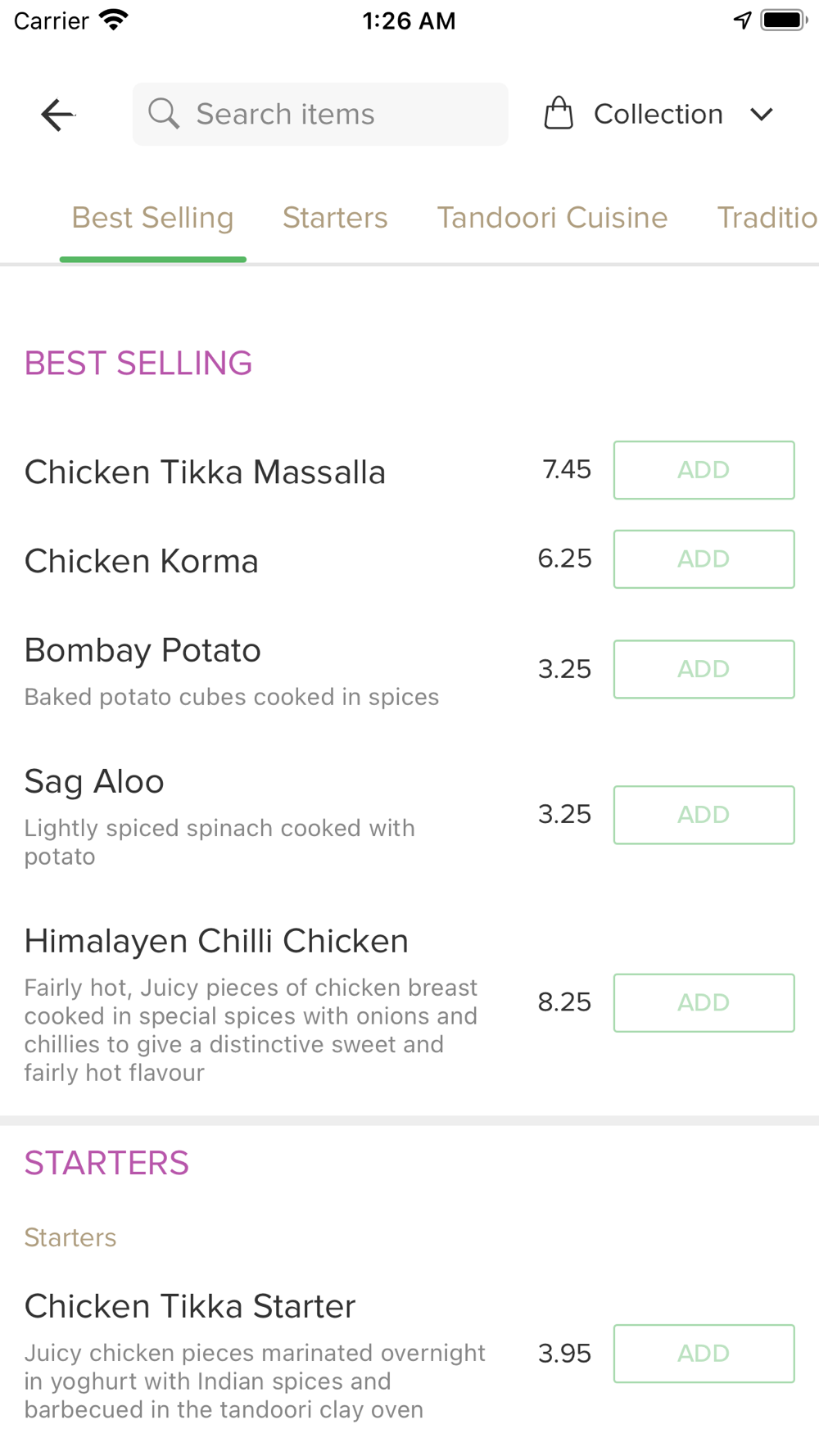Viewport: 819px width, 1456px height.
Task: Add Bombay Potato to order
Action: click(x=704, y=669)
